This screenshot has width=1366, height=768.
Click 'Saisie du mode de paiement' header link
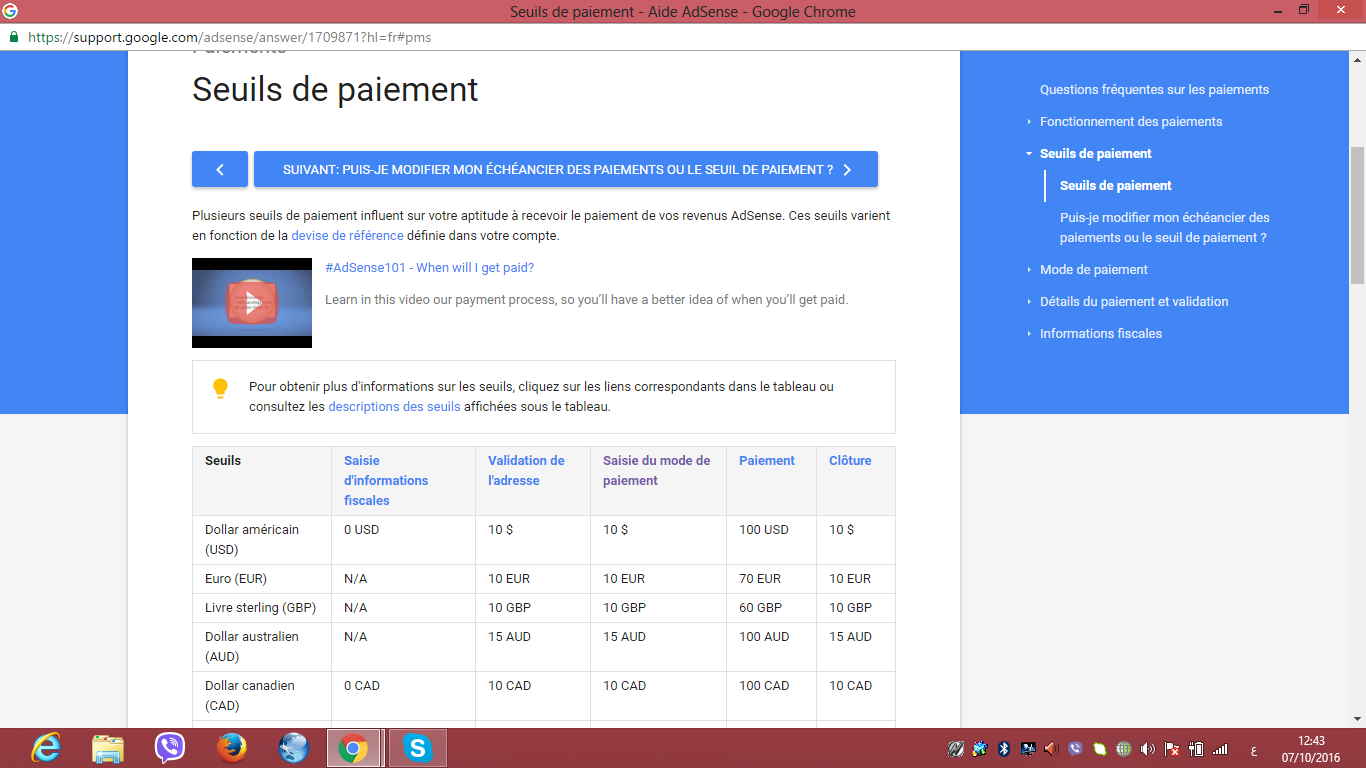coord(656,470)
